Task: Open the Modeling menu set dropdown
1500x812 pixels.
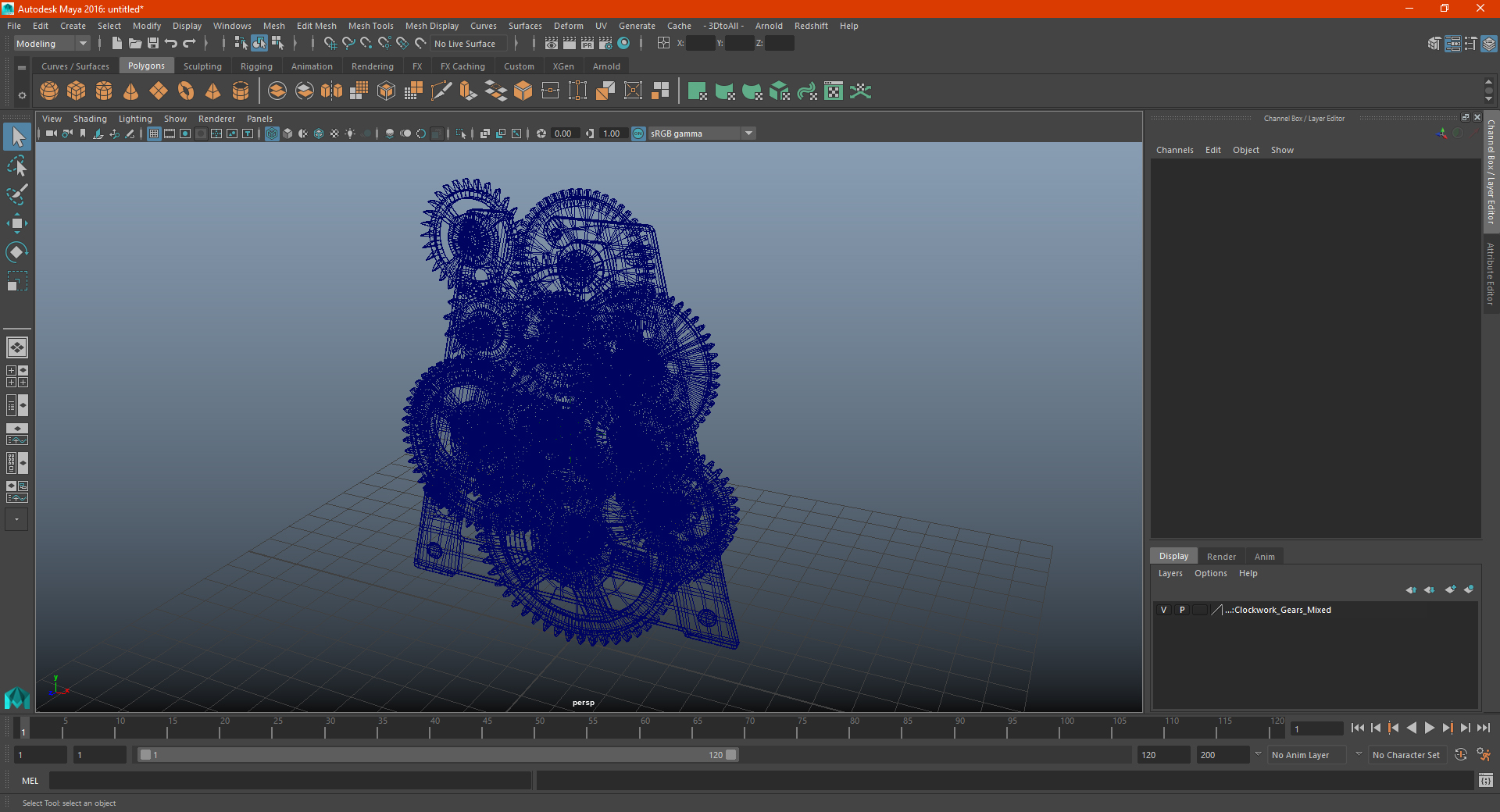Action: coord(52,44)
